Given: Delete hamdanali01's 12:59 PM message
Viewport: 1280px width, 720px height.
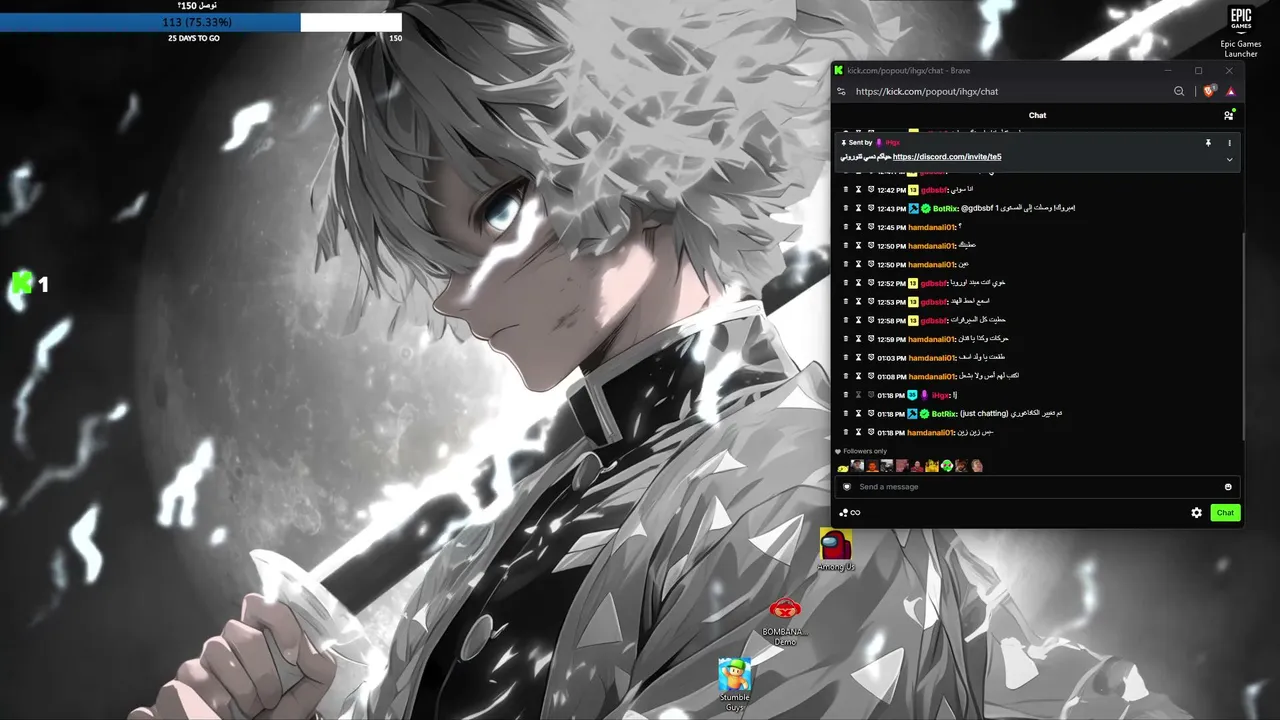Looking at the screenshot, I should pyautogui.click(x=846, y=339).
